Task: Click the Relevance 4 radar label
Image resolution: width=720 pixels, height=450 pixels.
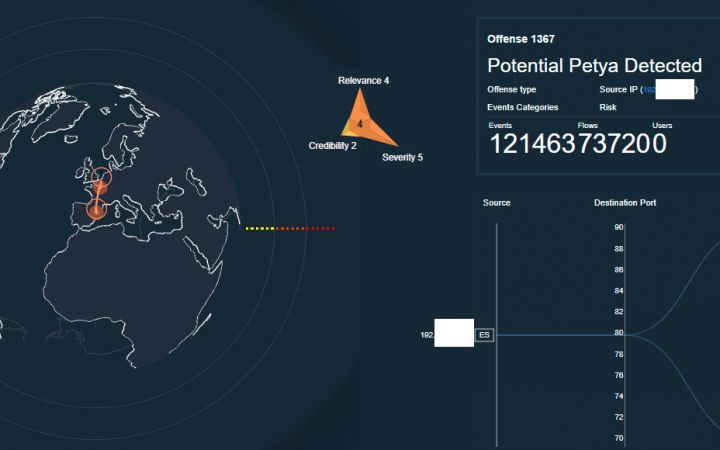Action: (x=363, y=80)
